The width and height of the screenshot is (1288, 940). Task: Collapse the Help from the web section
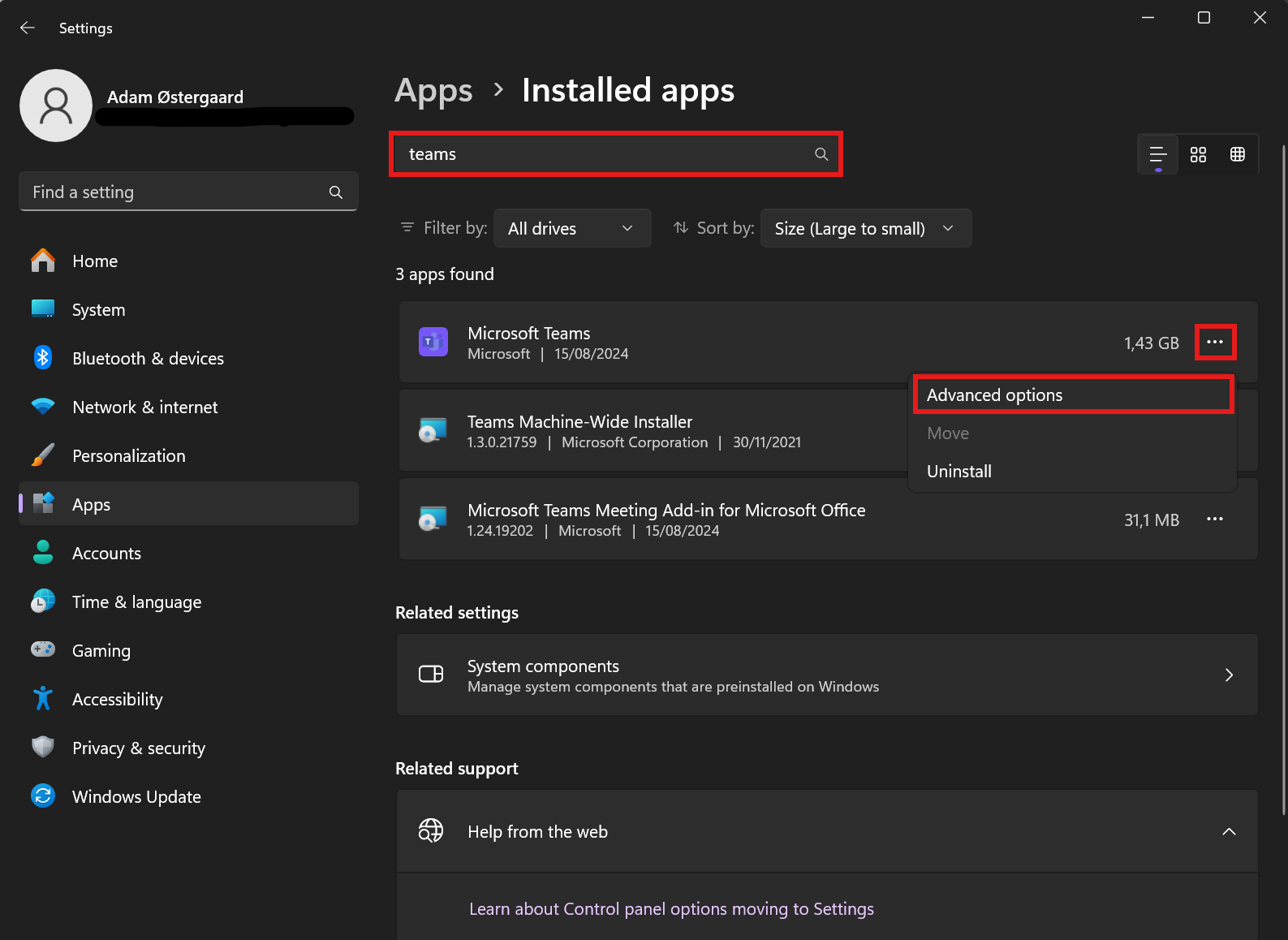click(1229, 831)
